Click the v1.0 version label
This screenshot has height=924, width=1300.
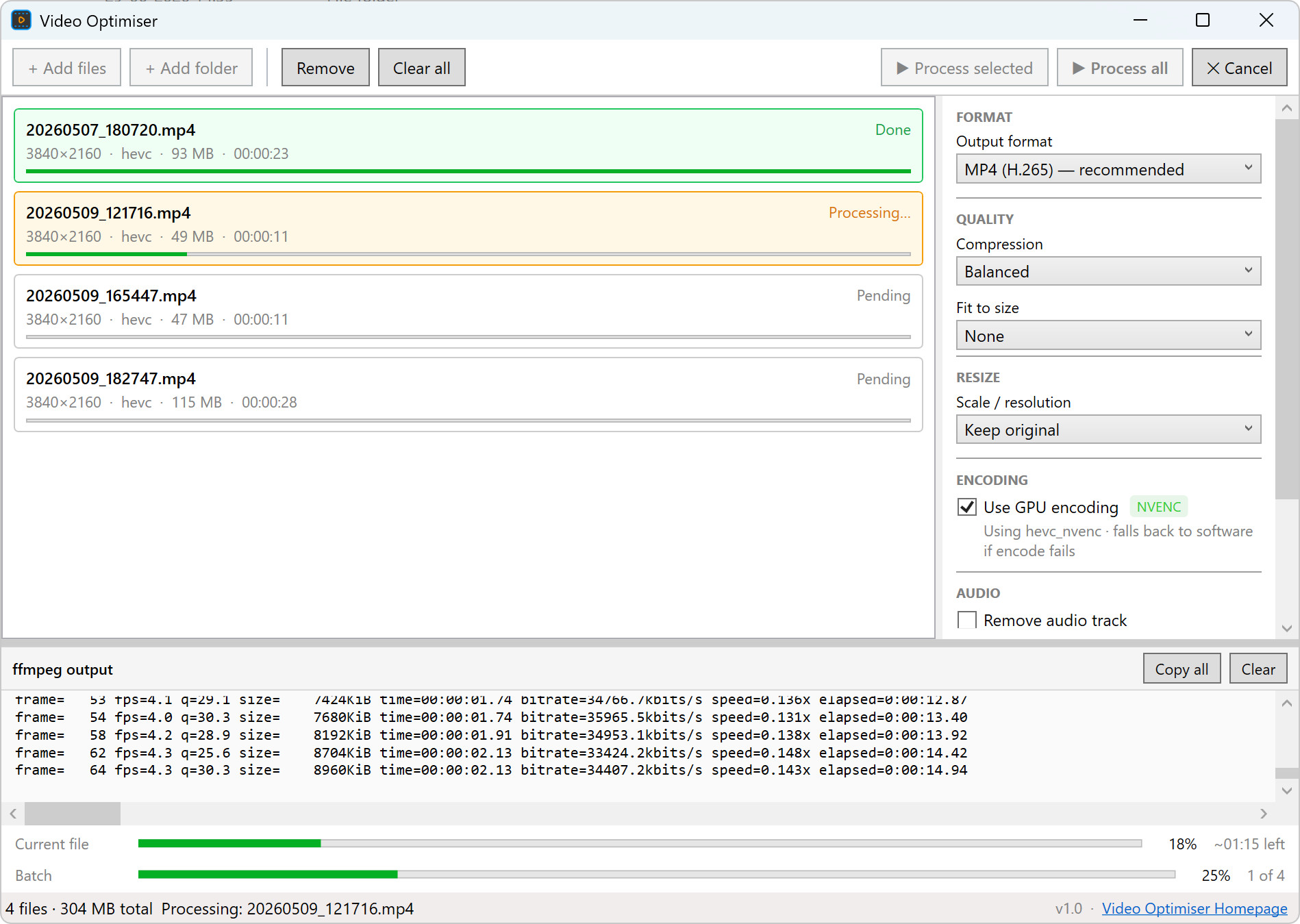1068,908
